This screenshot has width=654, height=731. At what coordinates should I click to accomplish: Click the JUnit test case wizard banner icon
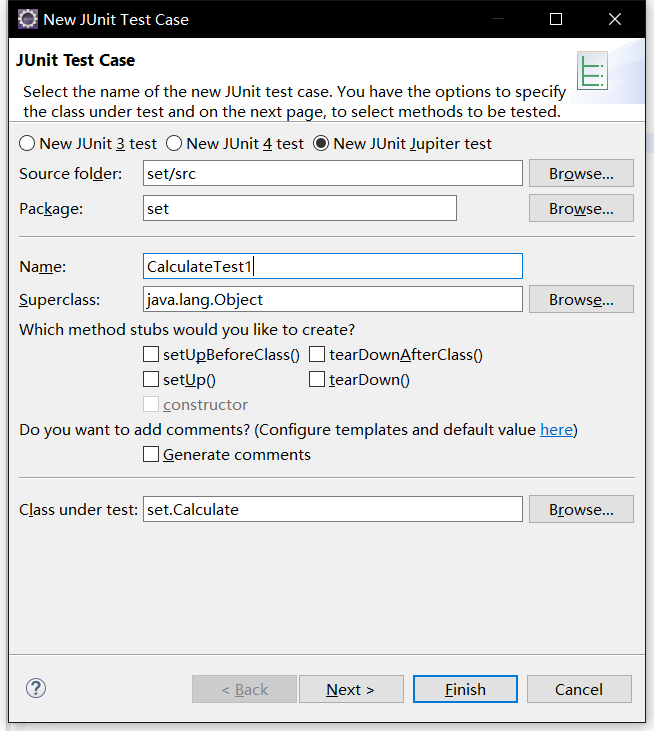(592, 71)
